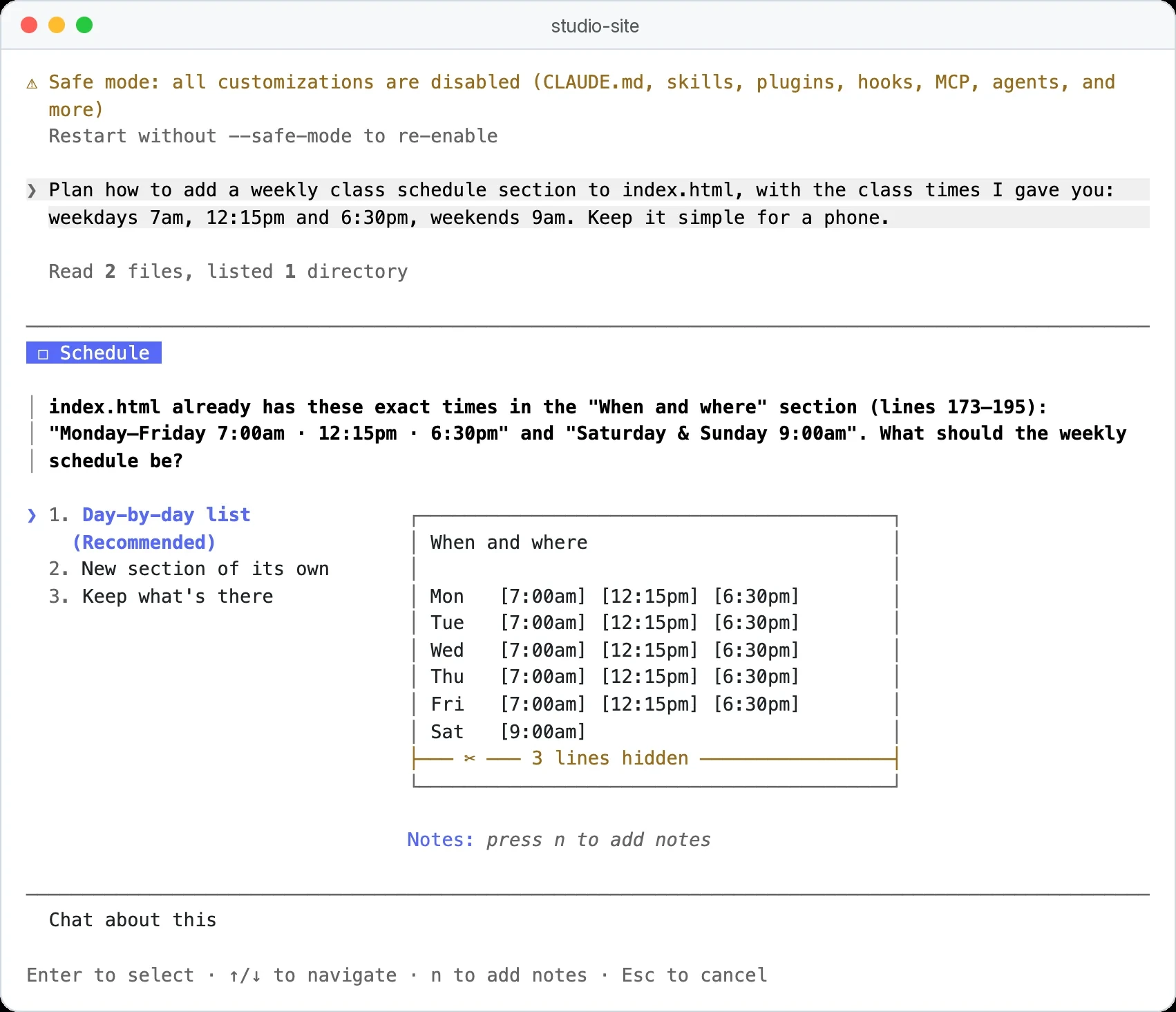
Task: Click the (Recommended) label under option 1
Action: (144, 542)
